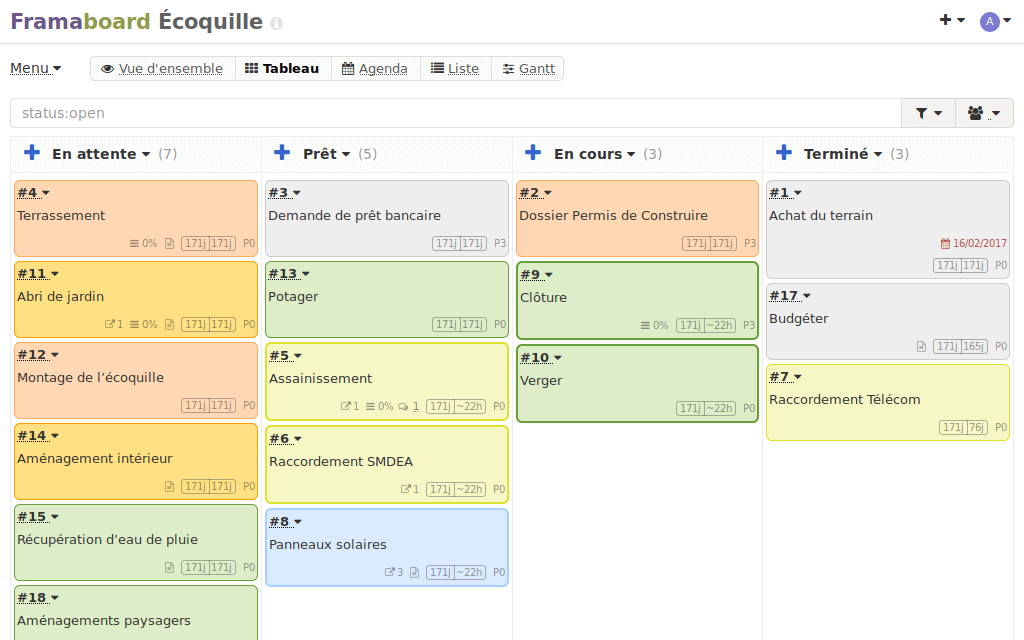
Task: Add a new task in Terminé column
Action: [x=784, y=153]
